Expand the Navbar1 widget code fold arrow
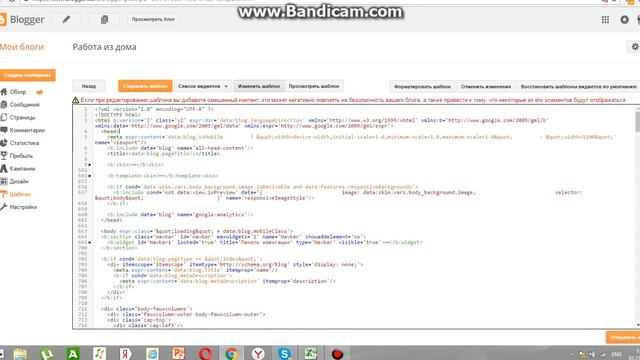640x360 pixels. [90, 242]
